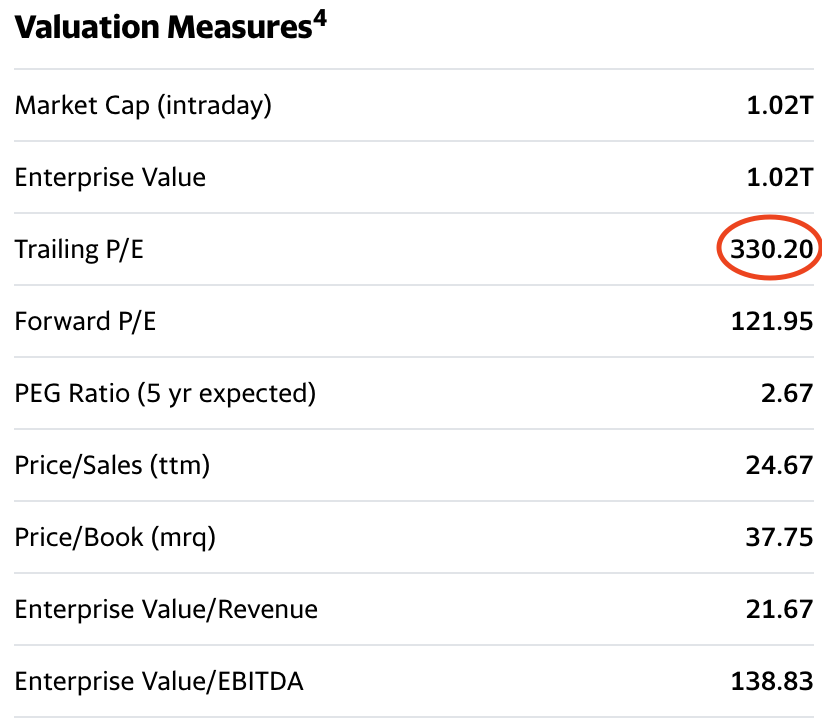Select the Price/Book value 37.75
This screenshot has width=822, height=728.
[779, 537]
